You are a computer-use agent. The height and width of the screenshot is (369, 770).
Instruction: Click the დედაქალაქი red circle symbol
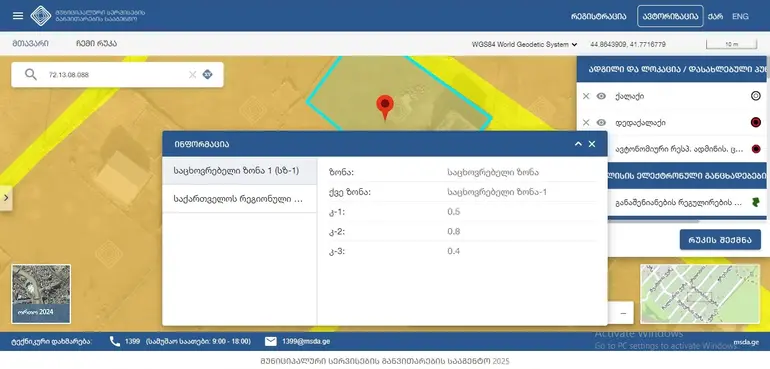pyautogui.click(x=756, y=123)
